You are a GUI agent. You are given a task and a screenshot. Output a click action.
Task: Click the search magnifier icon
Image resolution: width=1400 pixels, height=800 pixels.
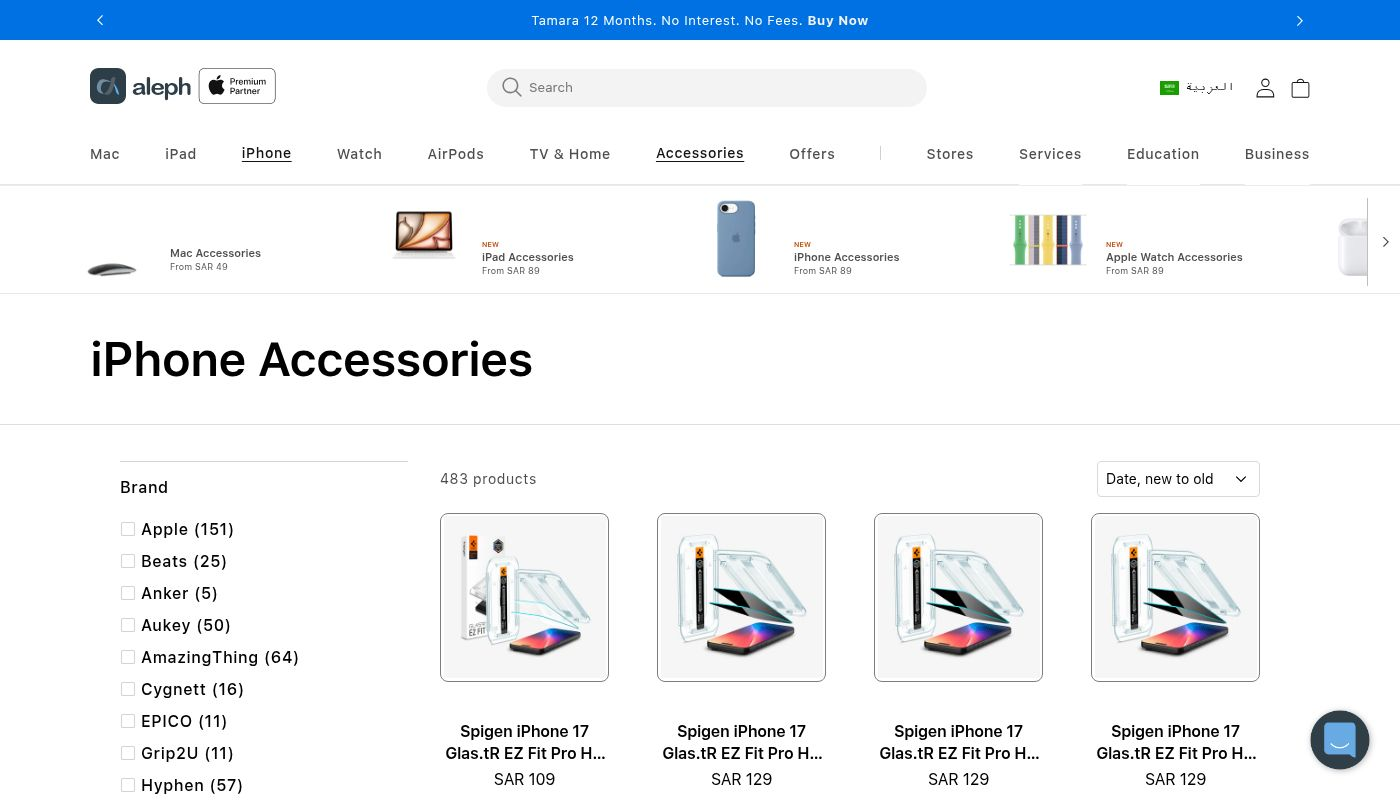[512, 88]
